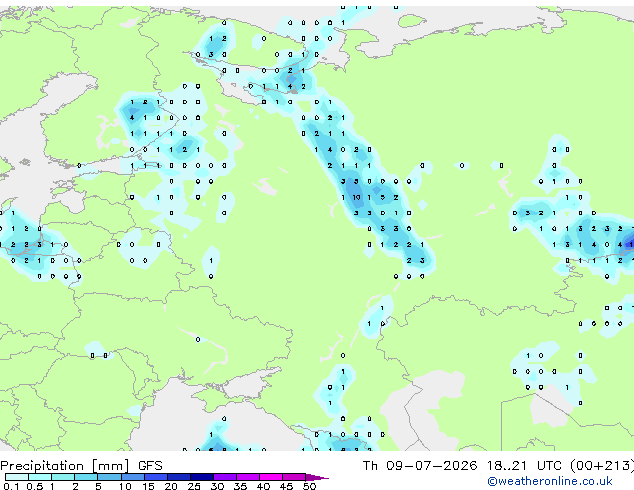
Task: Select the 45–50 mm legend color swatch
Action: 294,477
